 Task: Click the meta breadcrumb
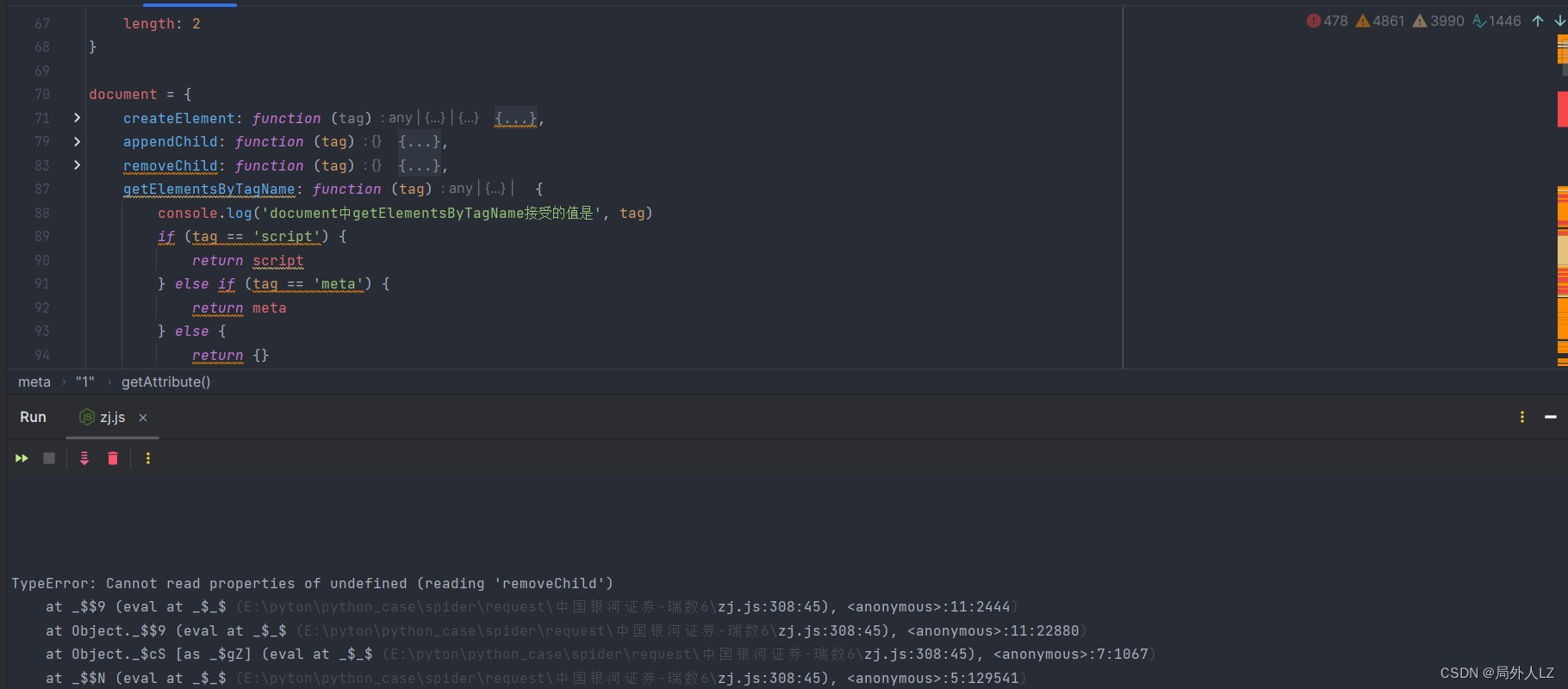pos(34,382)
